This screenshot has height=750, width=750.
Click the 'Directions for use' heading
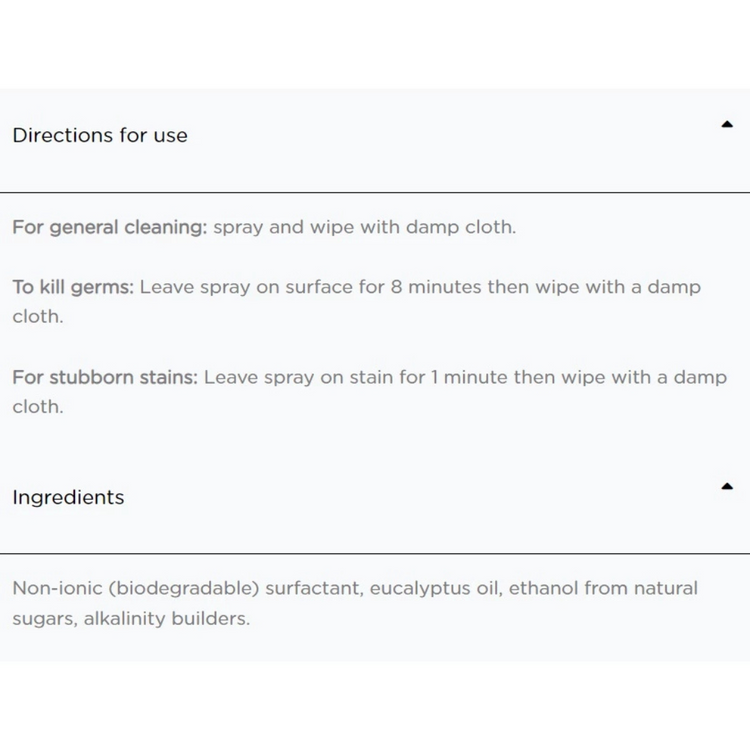tap(100, 135)
